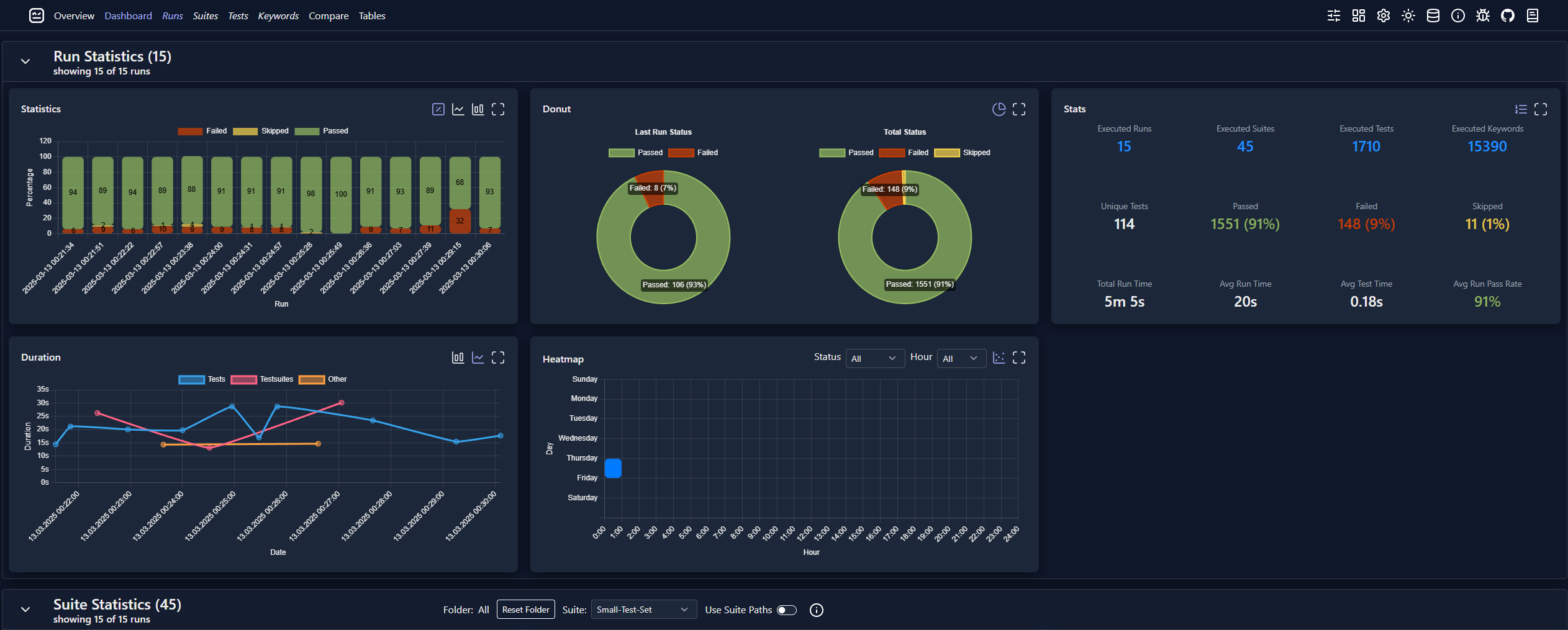The height and width of the screenshot is (630, 1568).
Task: Open the Suite dropdown showing Small-Test-Set
Action: tap(643, 609)
